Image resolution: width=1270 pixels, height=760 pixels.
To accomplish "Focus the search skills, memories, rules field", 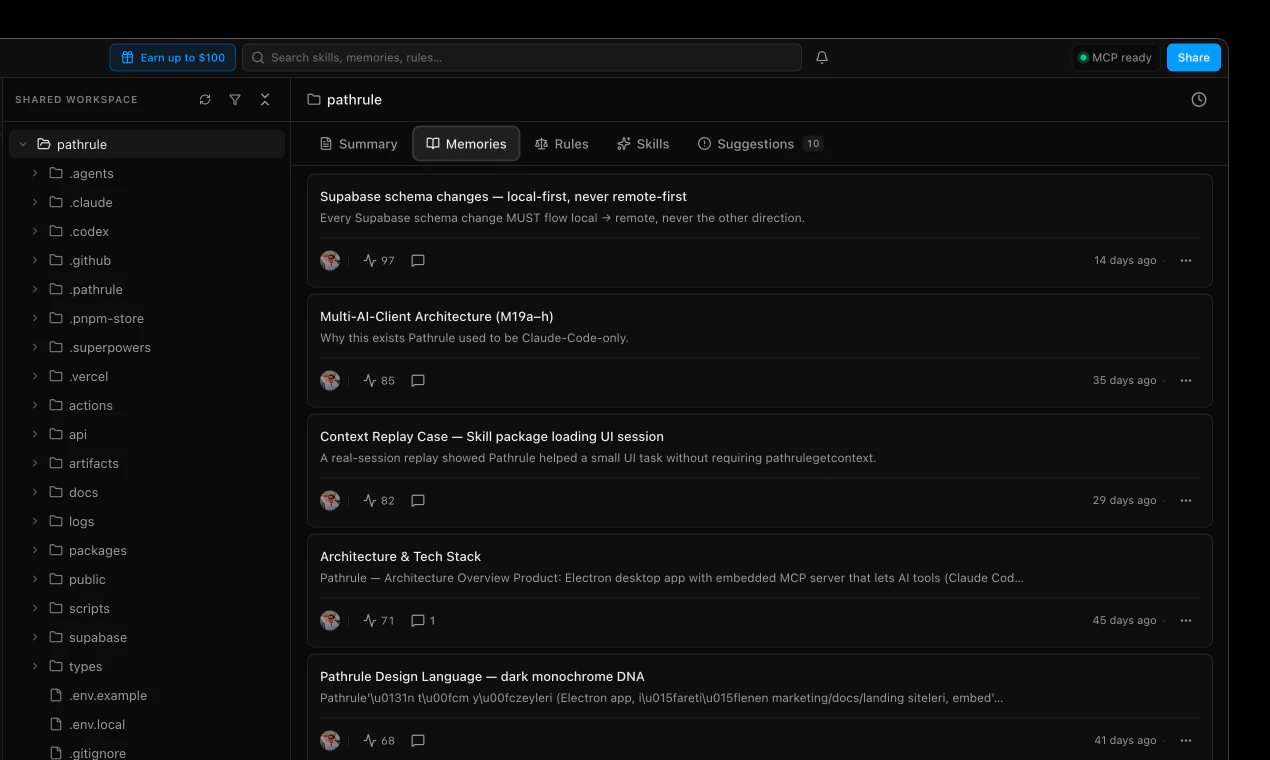I will point(522,58).
